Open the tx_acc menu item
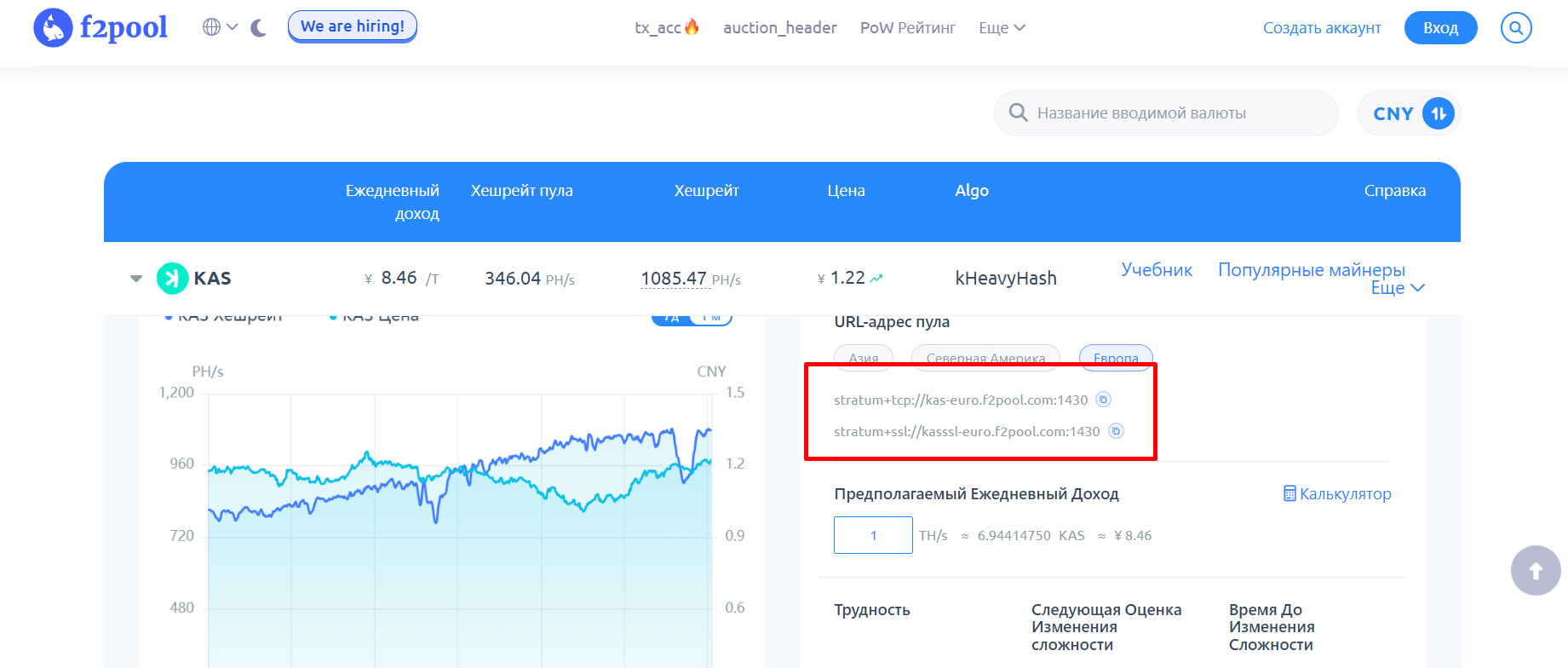The image size is (1568, 668). point(667,27)
